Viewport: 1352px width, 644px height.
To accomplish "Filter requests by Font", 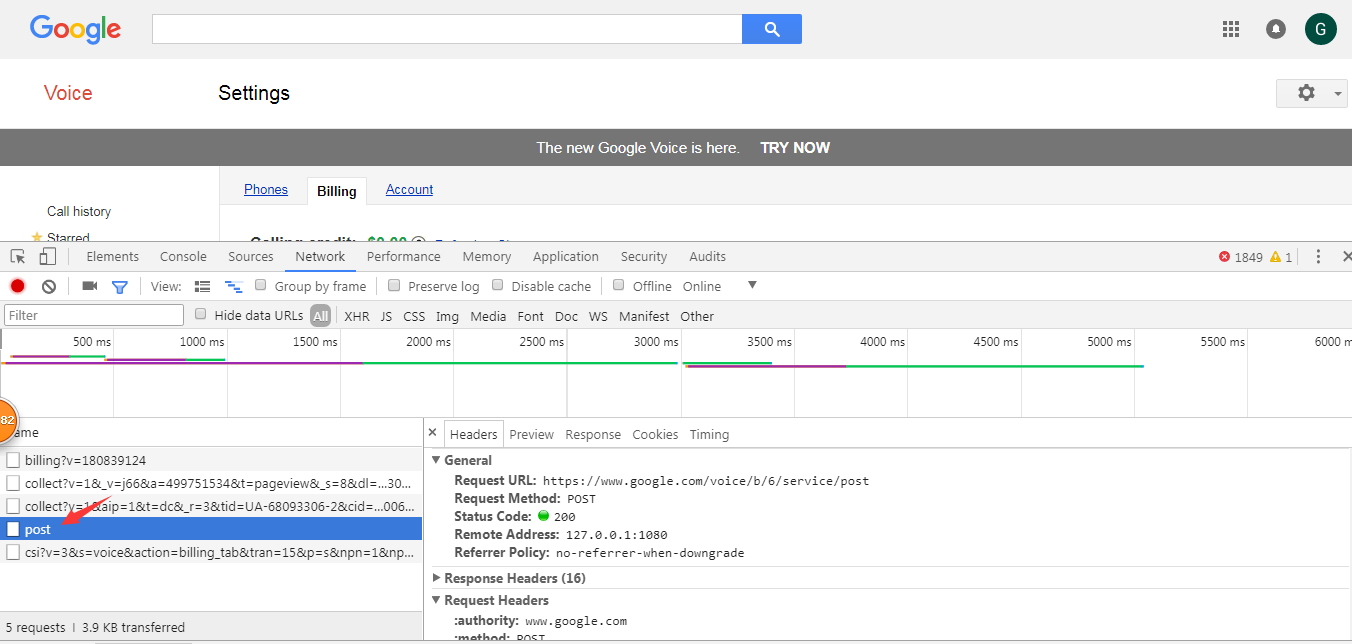I will click(x=531, y=316).
